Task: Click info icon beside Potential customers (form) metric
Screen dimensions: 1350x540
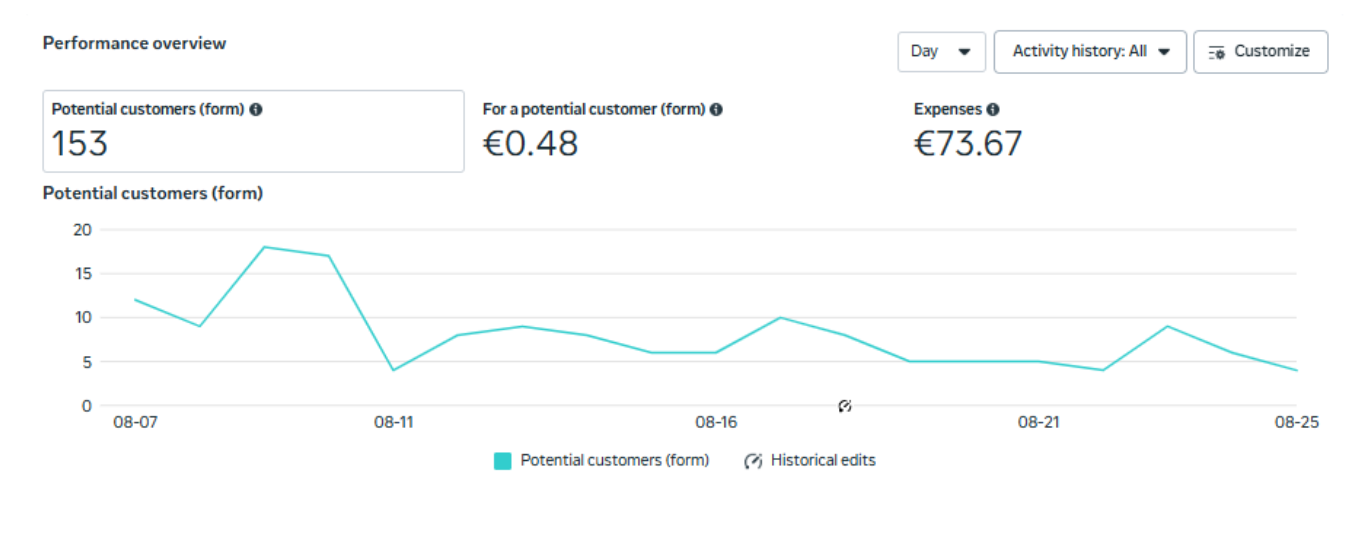Action: click(256, 110)
